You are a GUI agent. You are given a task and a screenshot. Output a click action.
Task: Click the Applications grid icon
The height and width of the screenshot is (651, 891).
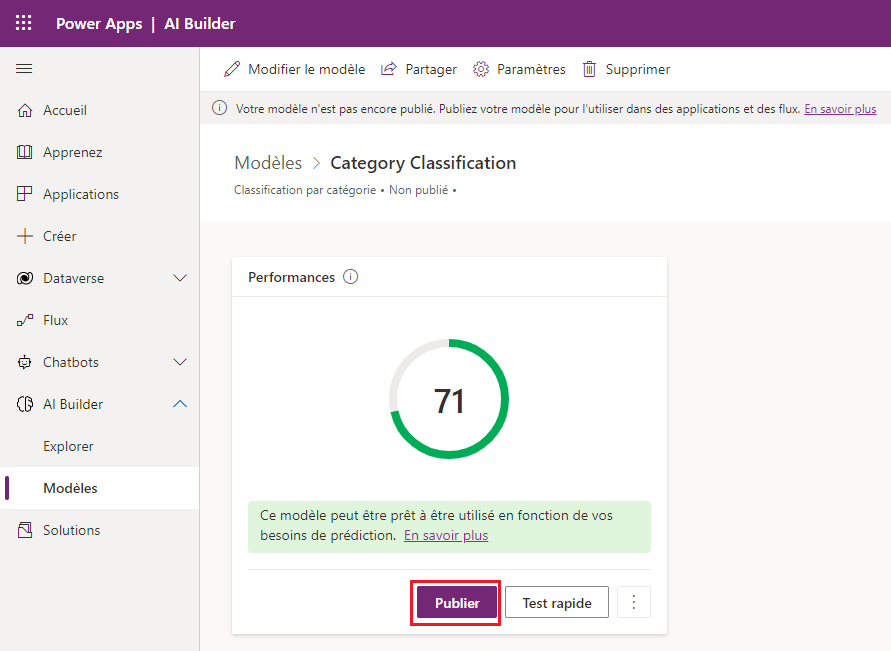(24, 194)
